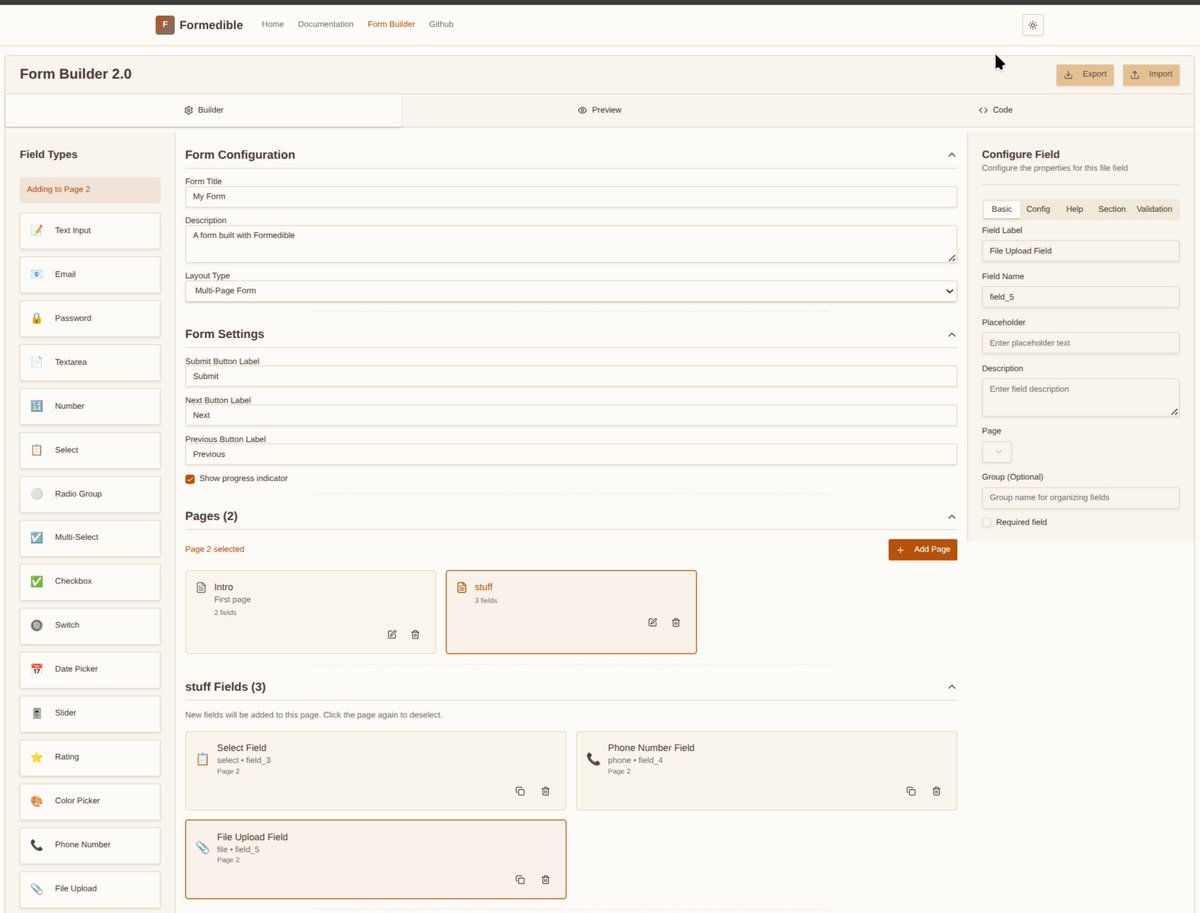Add a Rating field type
The image size is (1200, 913).
point(90,757)
